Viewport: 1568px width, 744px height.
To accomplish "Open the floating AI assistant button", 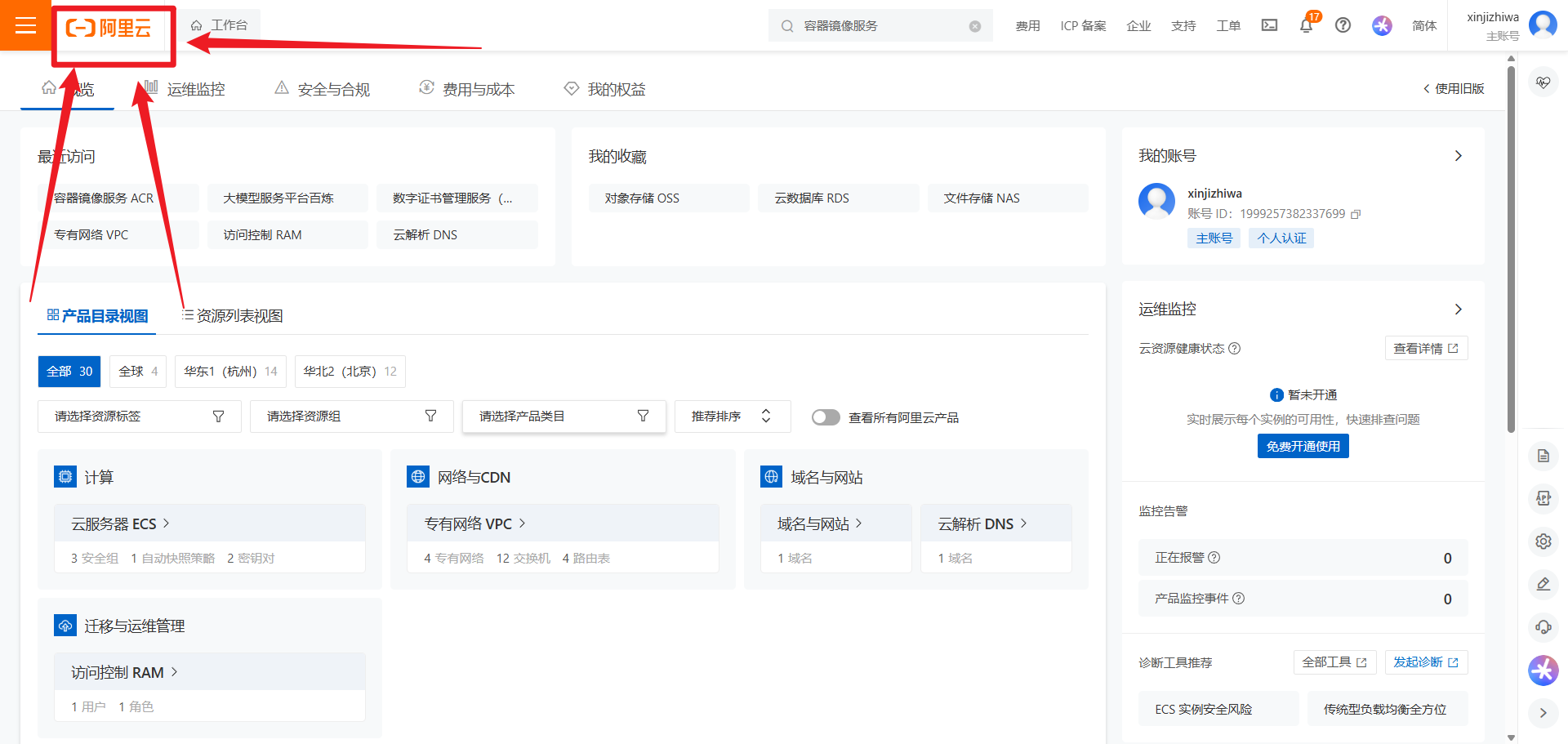I will point(1543,670).
